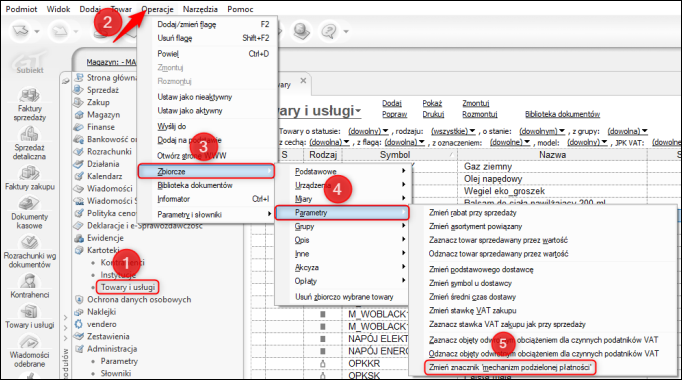The width and height of the screenshot is (682, 380).
Task: Click the help question mark toolbar icon
Action: pos(329,31)
